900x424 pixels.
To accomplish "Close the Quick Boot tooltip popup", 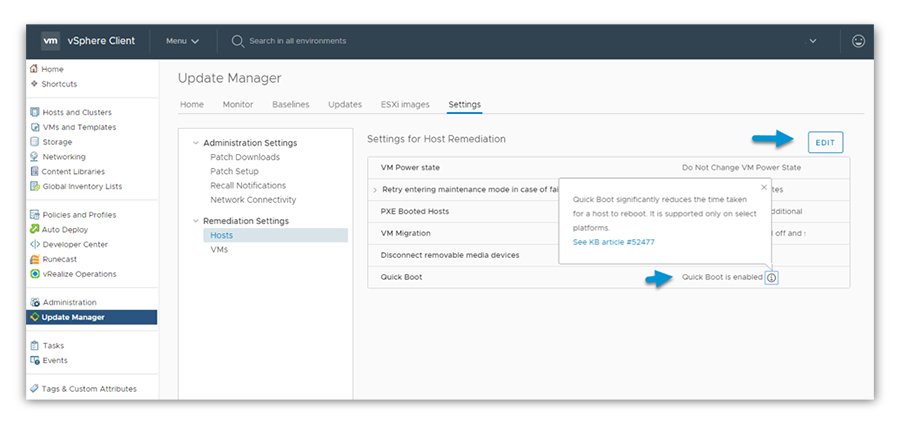I will point(763,187).
